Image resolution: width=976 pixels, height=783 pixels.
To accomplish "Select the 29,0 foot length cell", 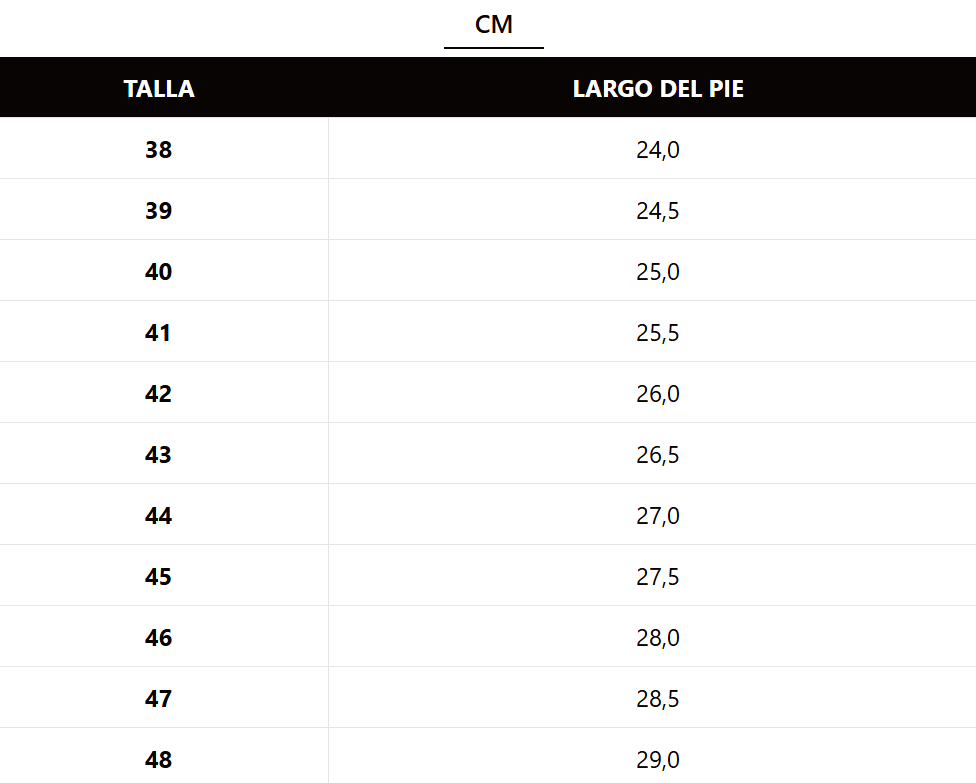I will tap(658, 759).
